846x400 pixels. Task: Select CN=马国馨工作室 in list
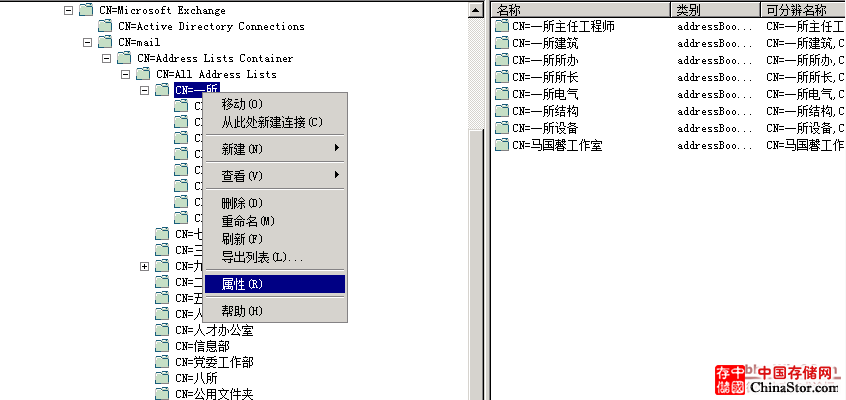click(x=557, y=145)
